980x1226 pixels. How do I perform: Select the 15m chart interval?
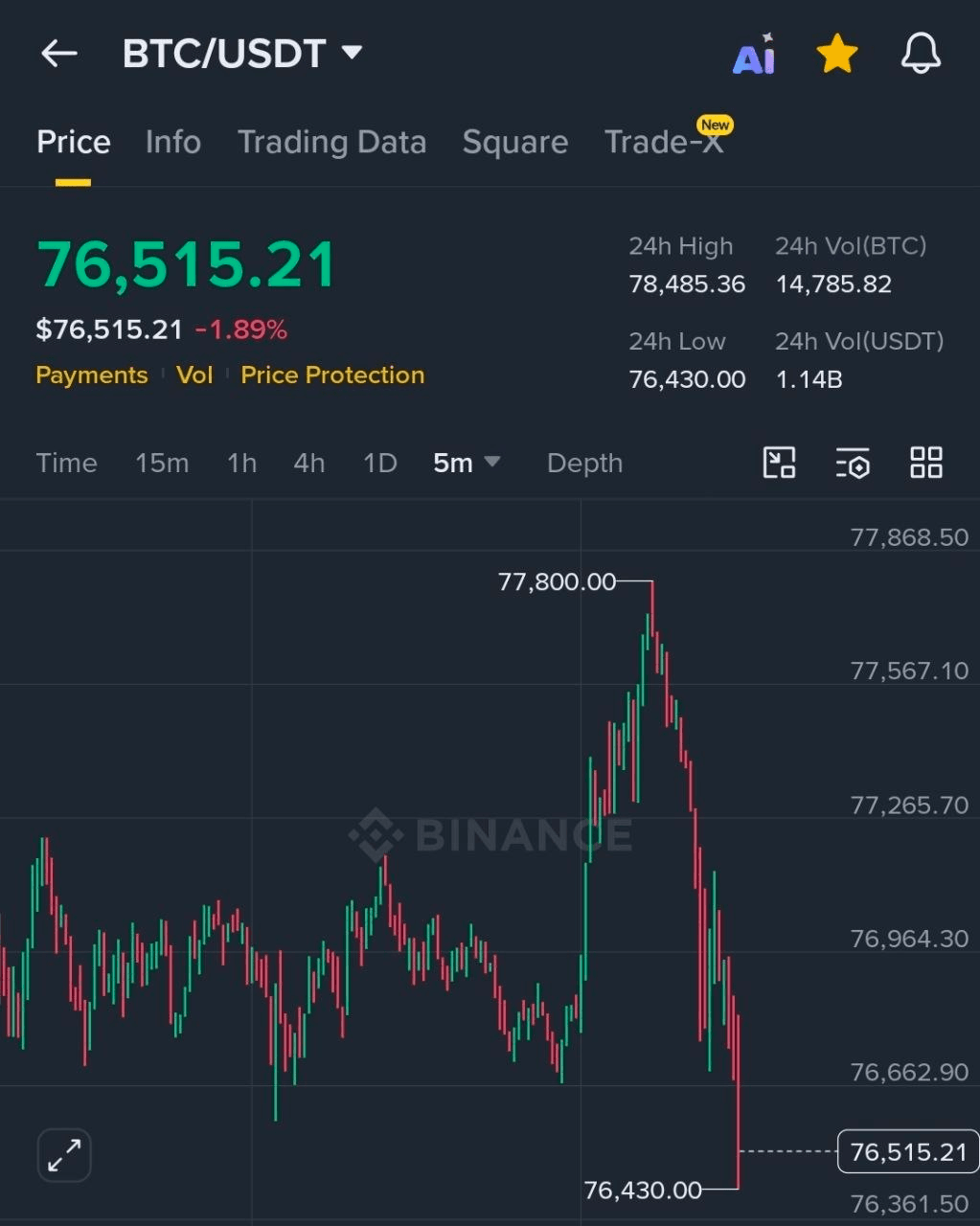tap(162, 463)
